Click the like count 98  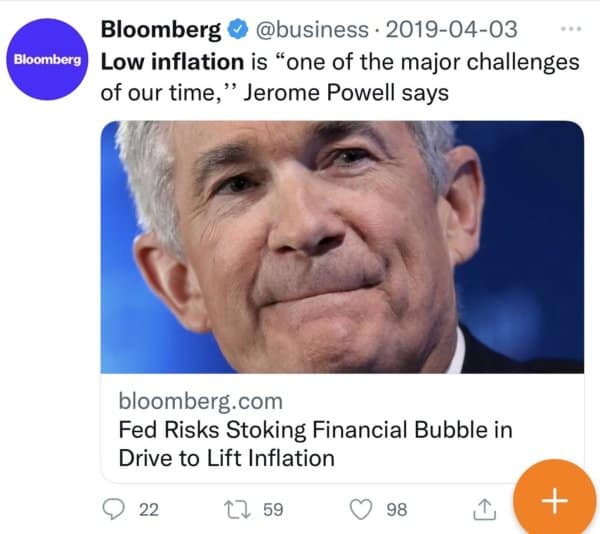(396, 510)
